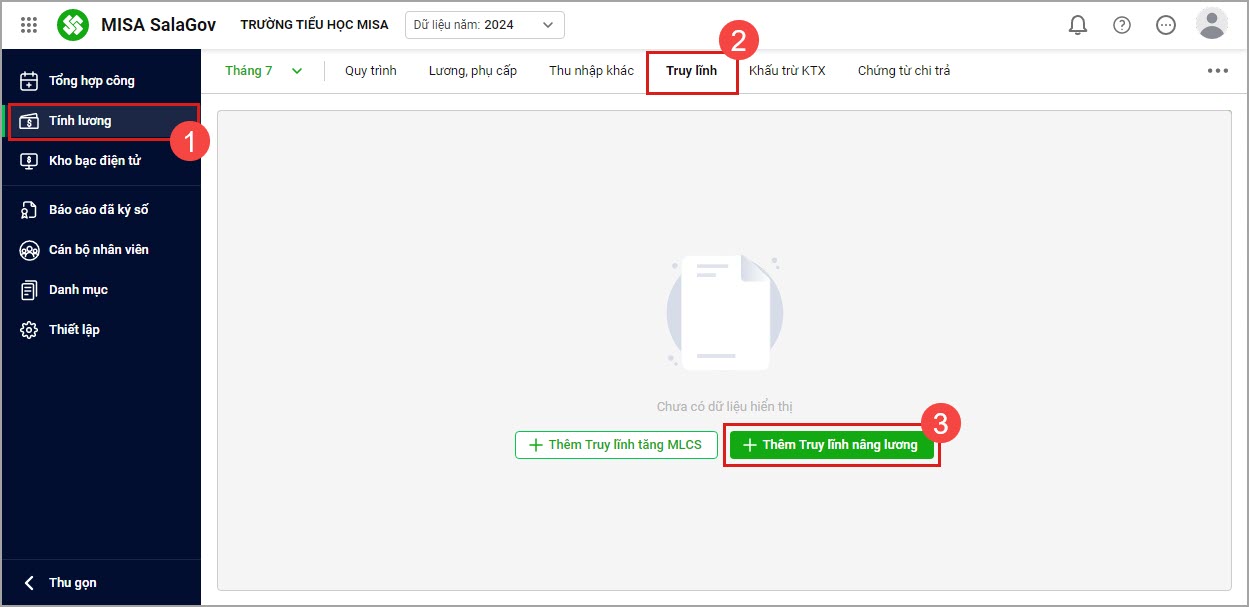The image size is (1249, 607).
Task: Collapse sidebar with Thu gọn
Action: (x=72, y=583)
